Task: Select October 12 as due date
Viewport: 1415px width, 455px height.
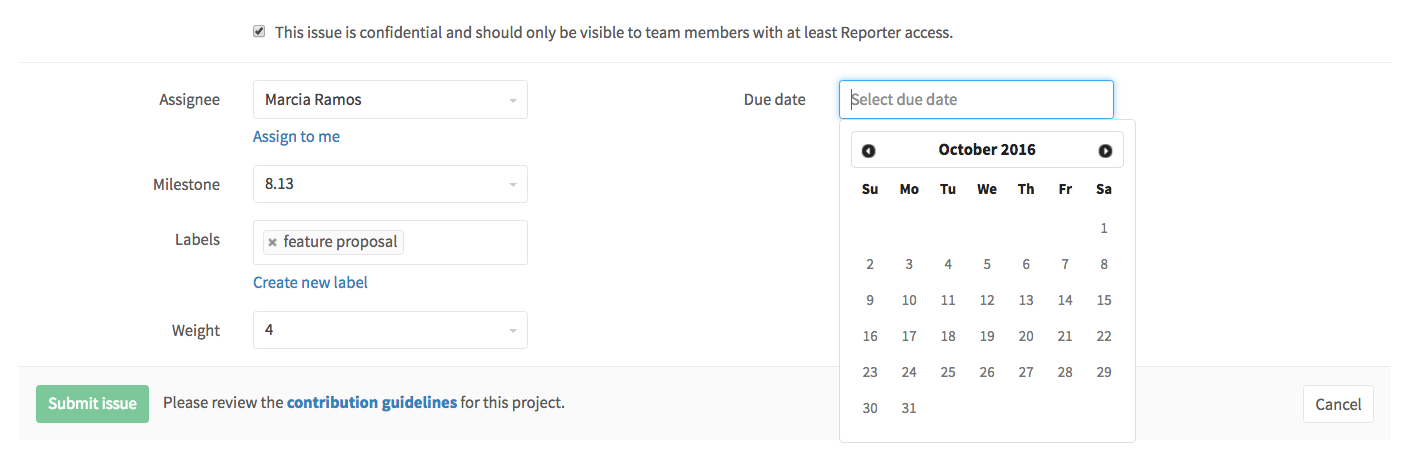Action: point(987,300)
